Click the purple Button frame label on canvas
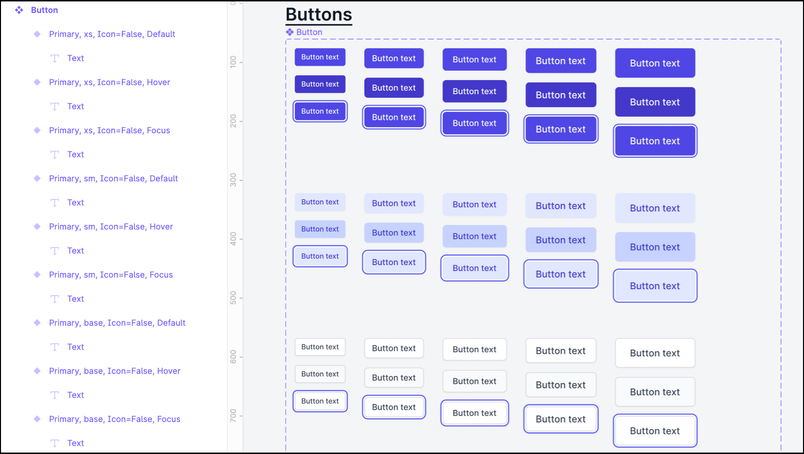 pyautogui.click(x=309, y=32)
